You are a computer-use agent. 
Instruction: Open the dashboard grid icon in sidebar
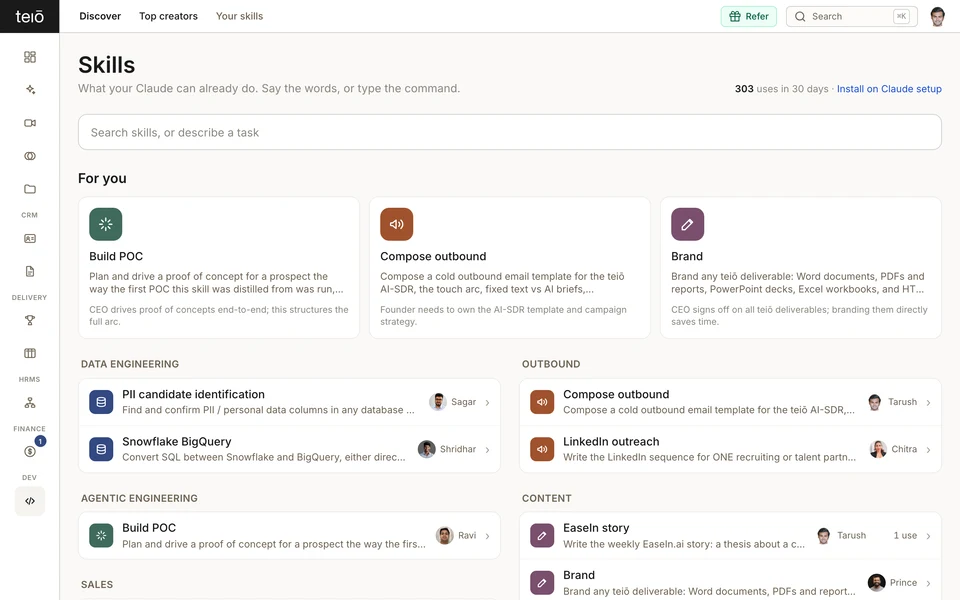(x=29, y=57)
